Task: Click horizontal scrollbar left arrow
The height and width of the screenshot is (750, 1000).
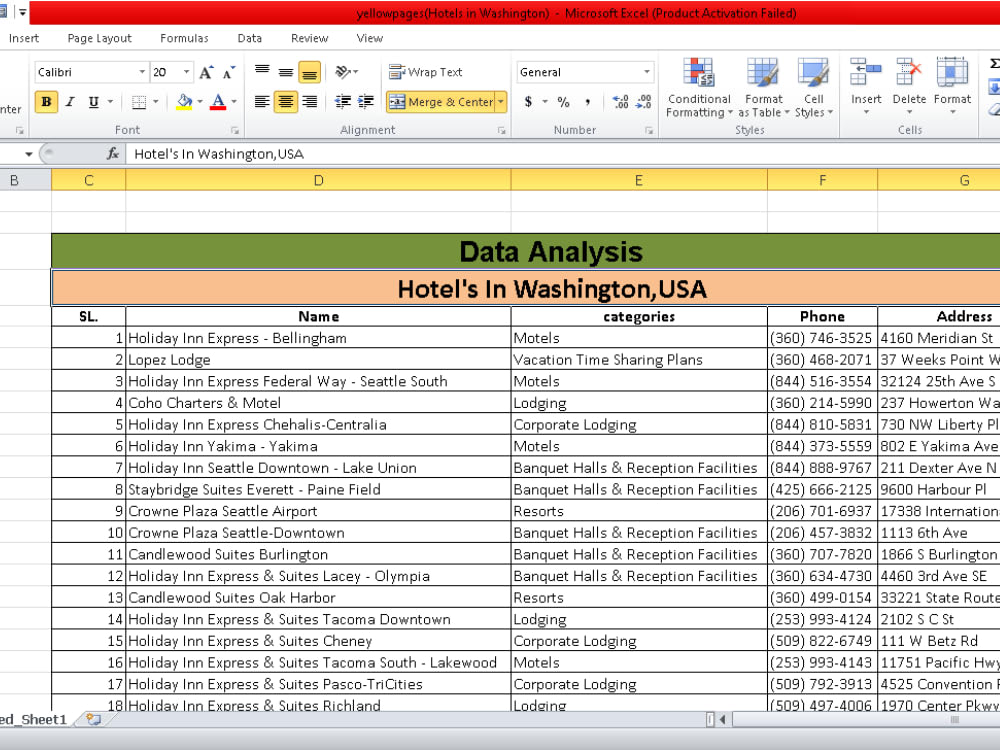Action: pyautogui.click(x=723, y=719)
